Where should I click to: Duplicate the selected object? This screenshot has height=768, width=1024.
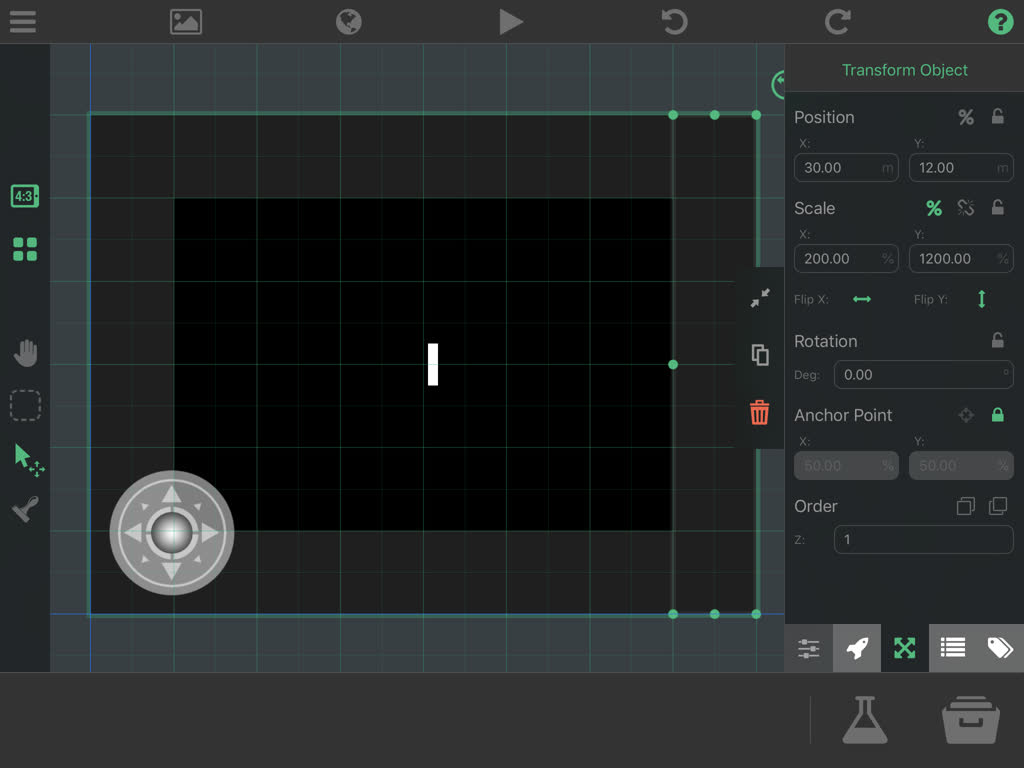coord(760,355)
